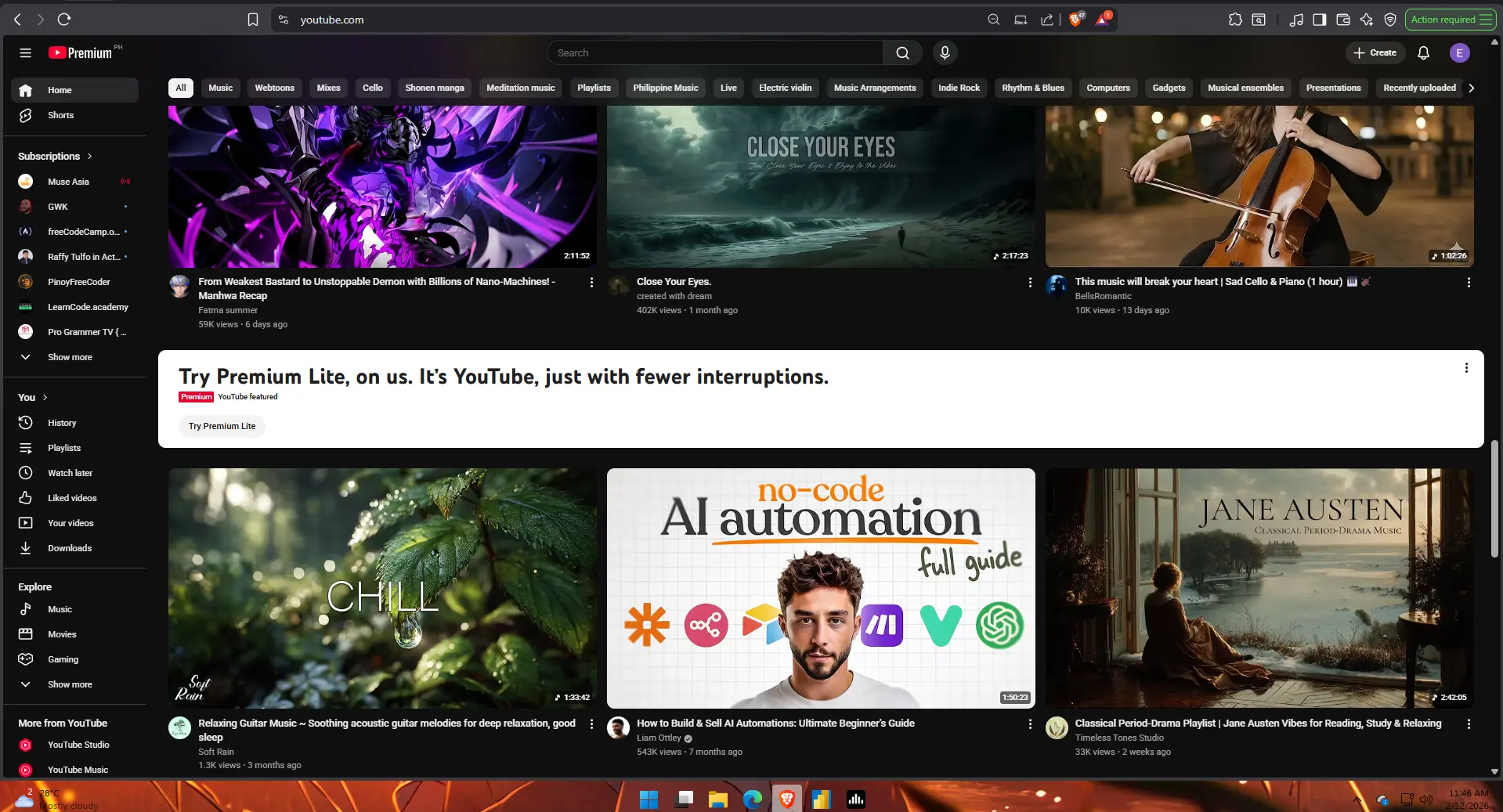Open options for Manhwa Recap video

[591, 282]
